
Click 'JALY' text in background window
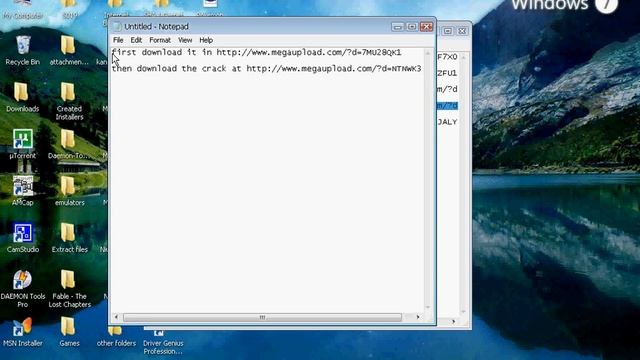447,122
